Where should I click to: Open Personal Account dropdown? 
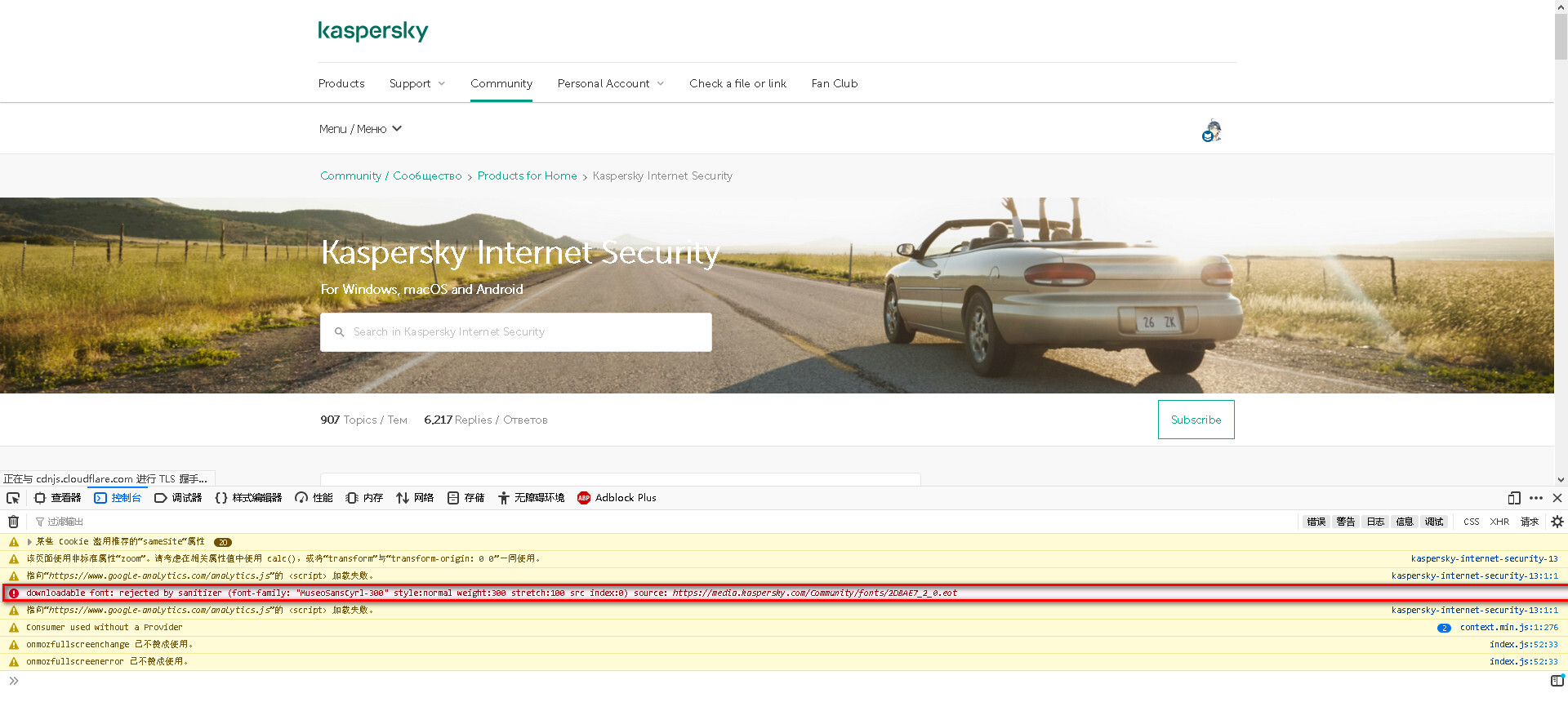click(610, 83)
